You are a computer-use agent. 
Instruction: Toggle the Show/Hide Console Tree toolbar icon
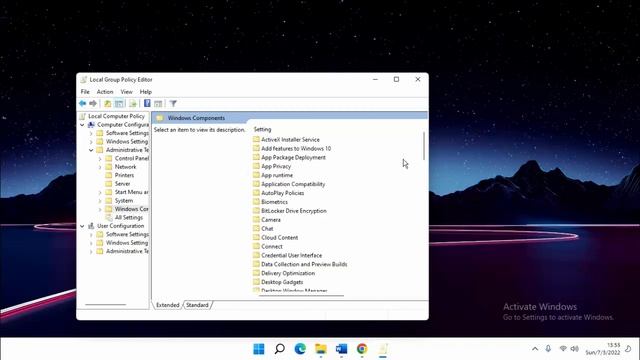point(119,104)
